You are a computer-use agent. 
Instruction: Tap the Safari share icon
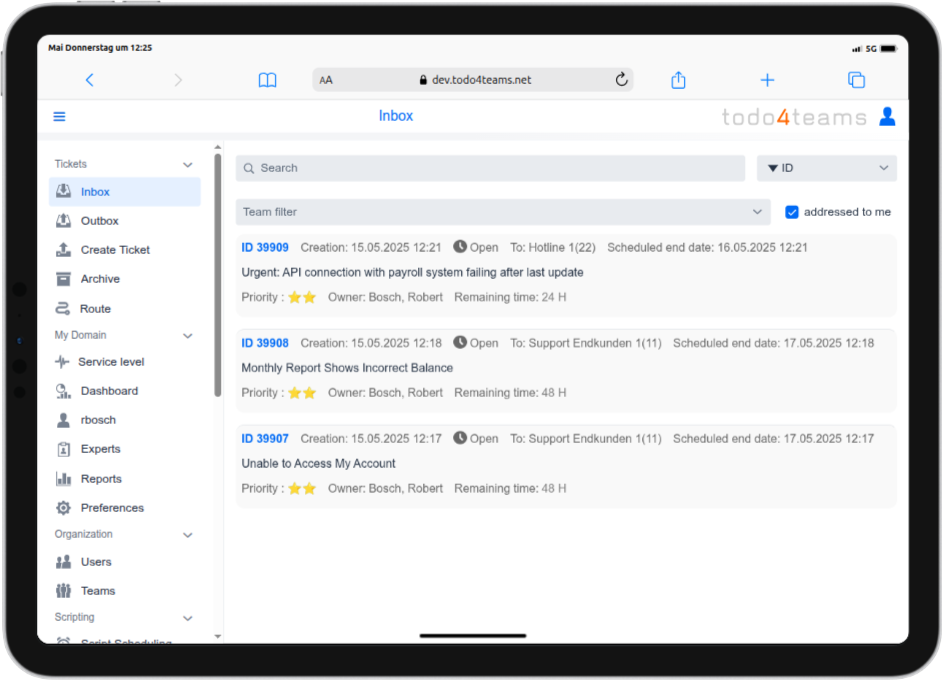(678, 79)
